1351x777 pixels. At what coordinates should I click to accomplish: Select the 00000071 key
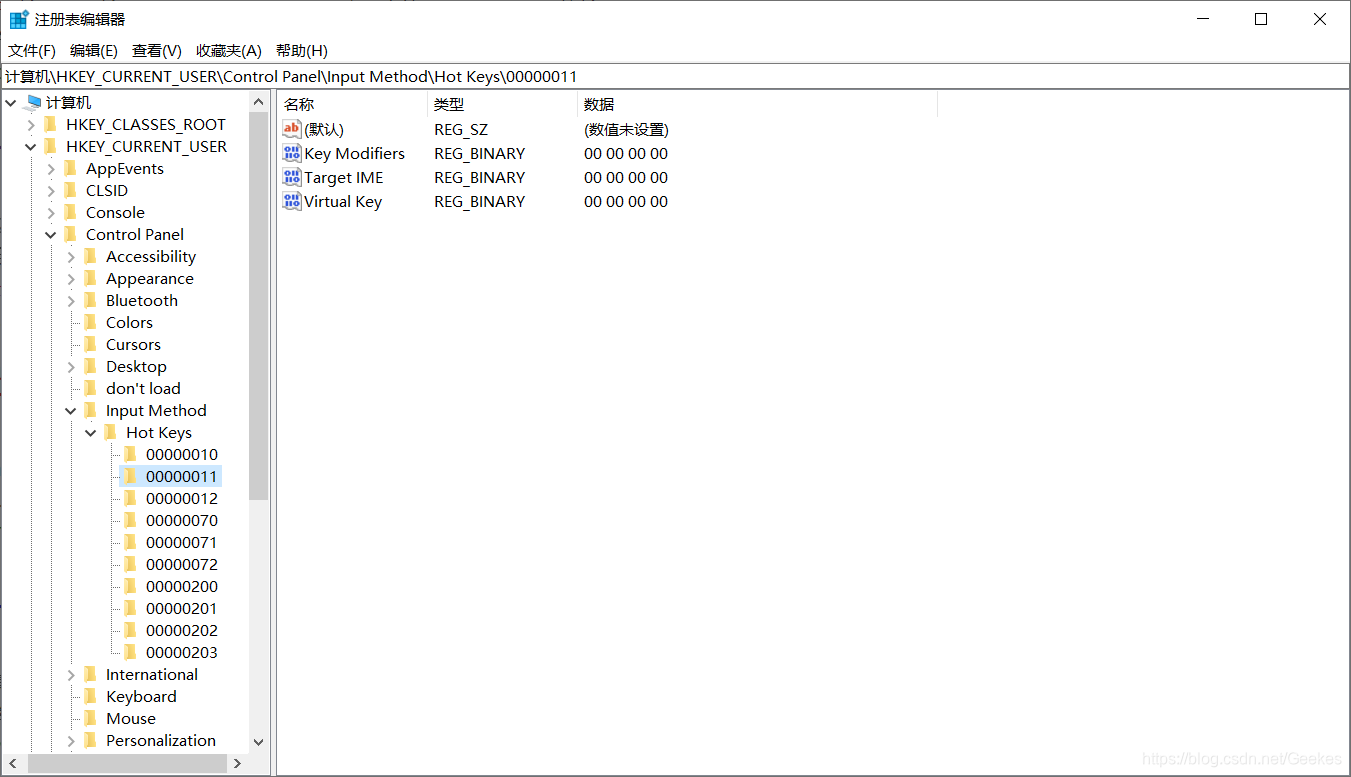[182, 542]
